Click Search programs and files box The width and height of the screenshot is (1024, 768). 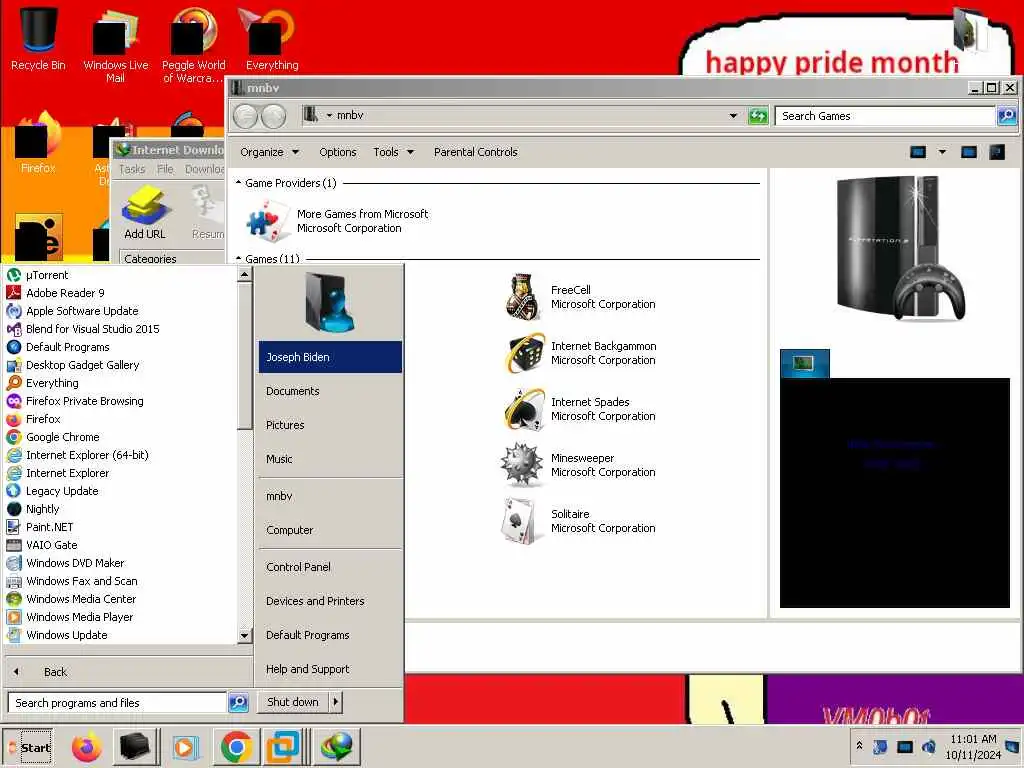tap(118, 703)
